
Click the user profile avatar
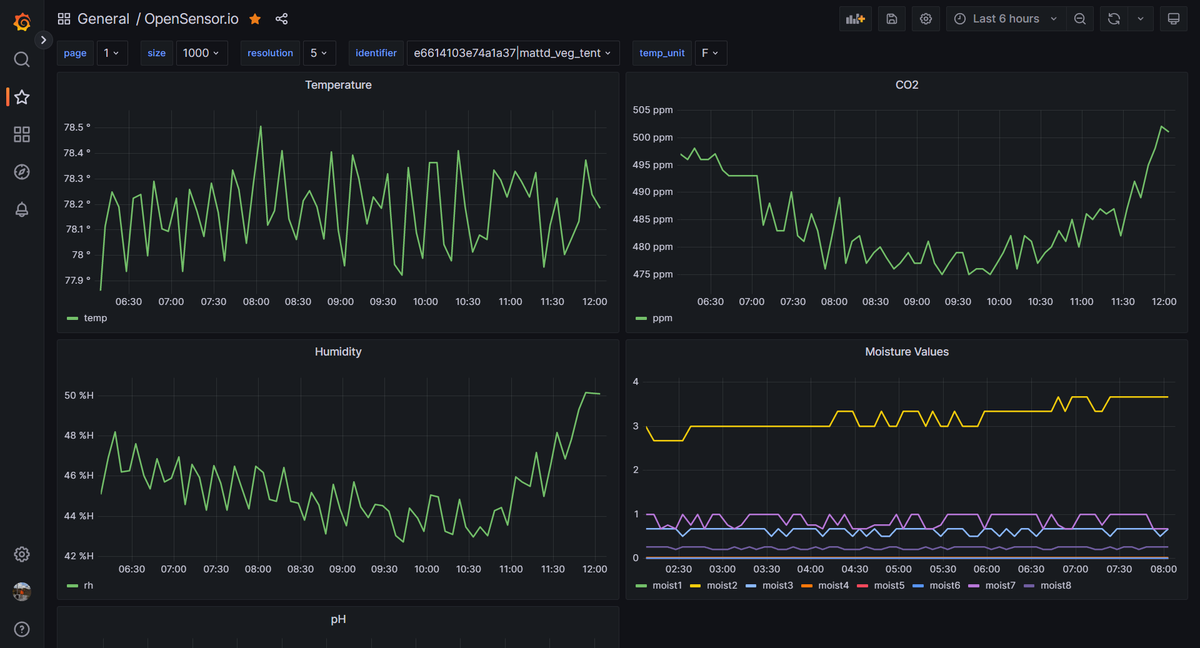[x=22, y=591]
